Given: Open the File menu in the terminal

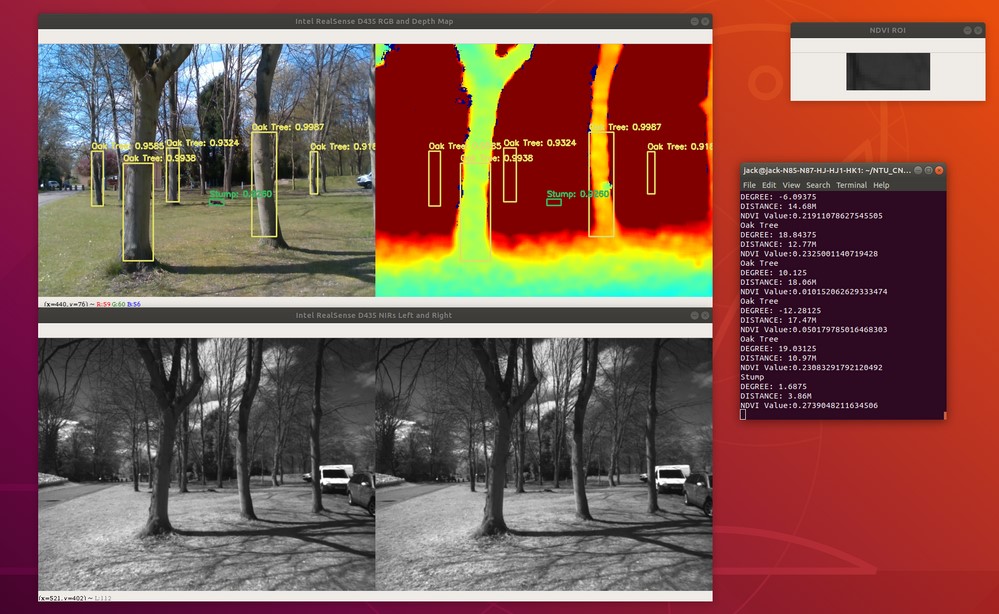Looking at the screenshot, I should coord(749,185).
